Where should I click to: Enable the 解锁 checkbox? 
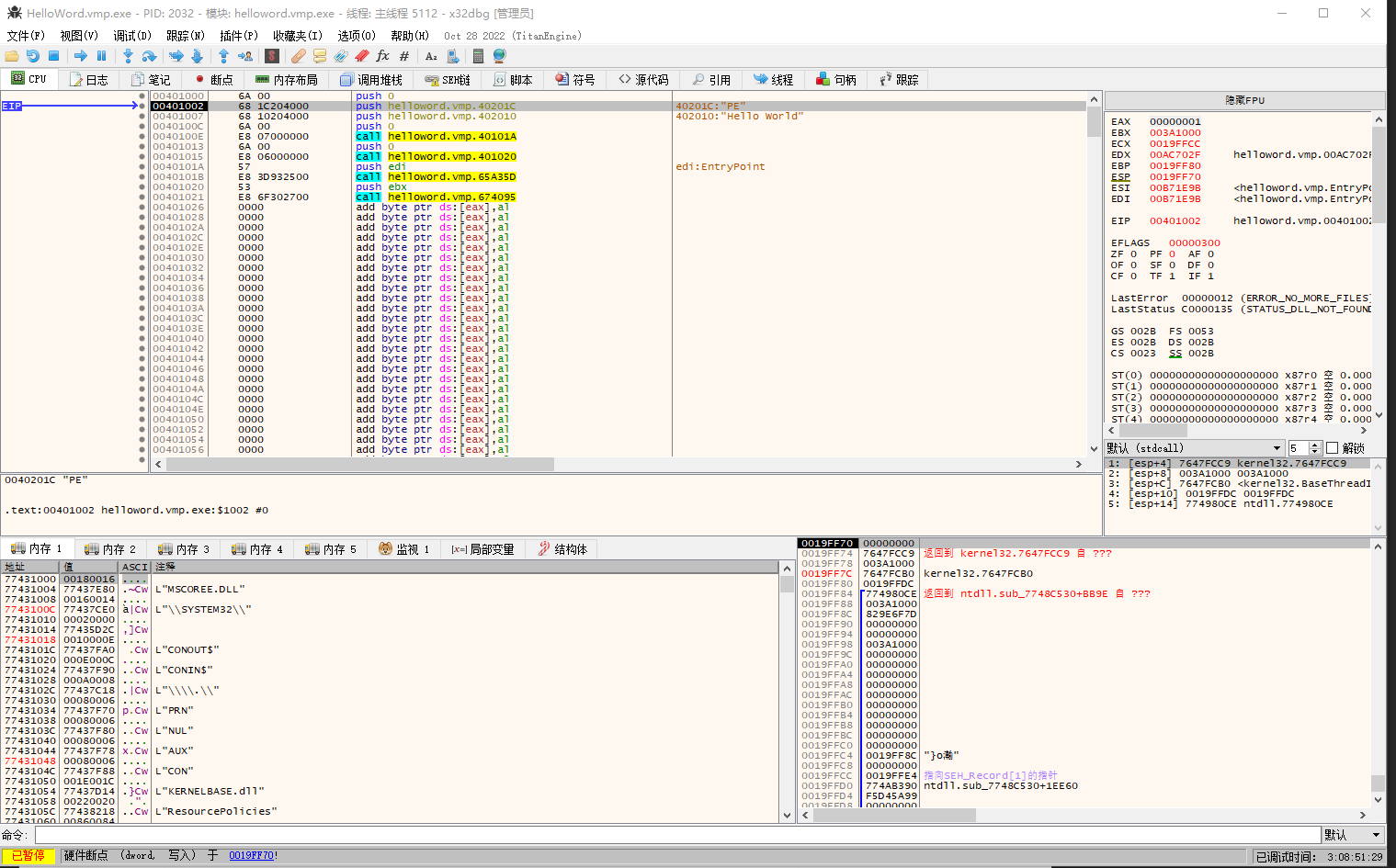(1333, 448)
